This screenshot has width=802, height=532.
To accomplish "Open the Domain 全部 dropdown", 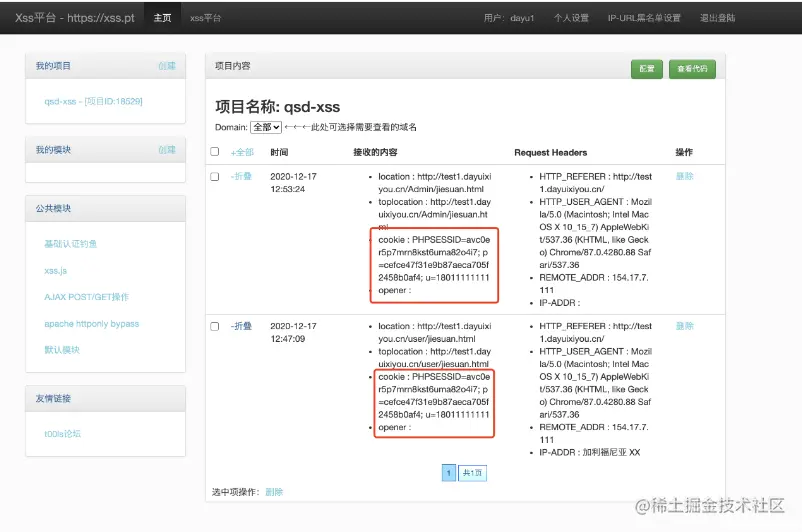I will (266, 127).
